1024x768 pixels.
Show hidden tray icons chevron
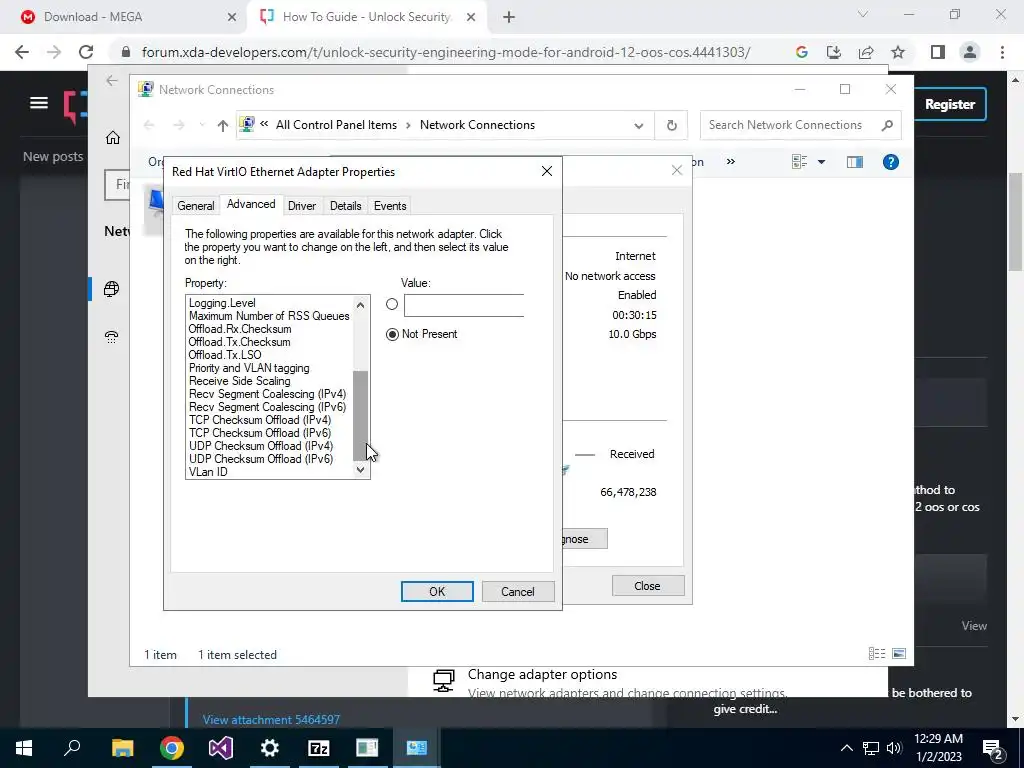pyautogui.click(x=846, y=748)
